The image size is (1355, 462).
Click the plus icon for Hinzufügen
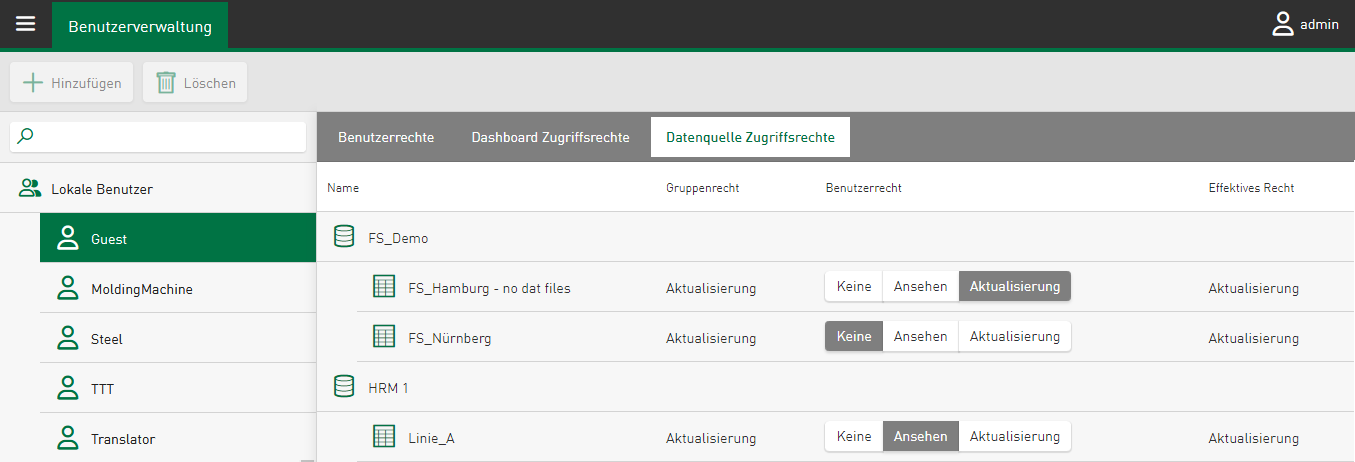[33, 83]
